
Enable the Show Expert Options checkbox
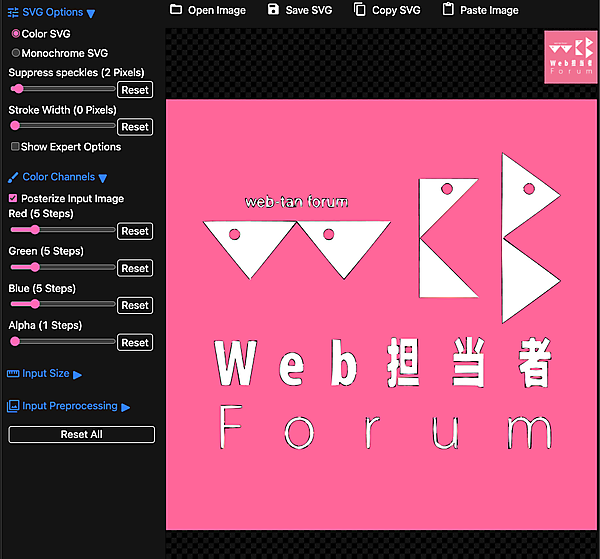(14, 147)
